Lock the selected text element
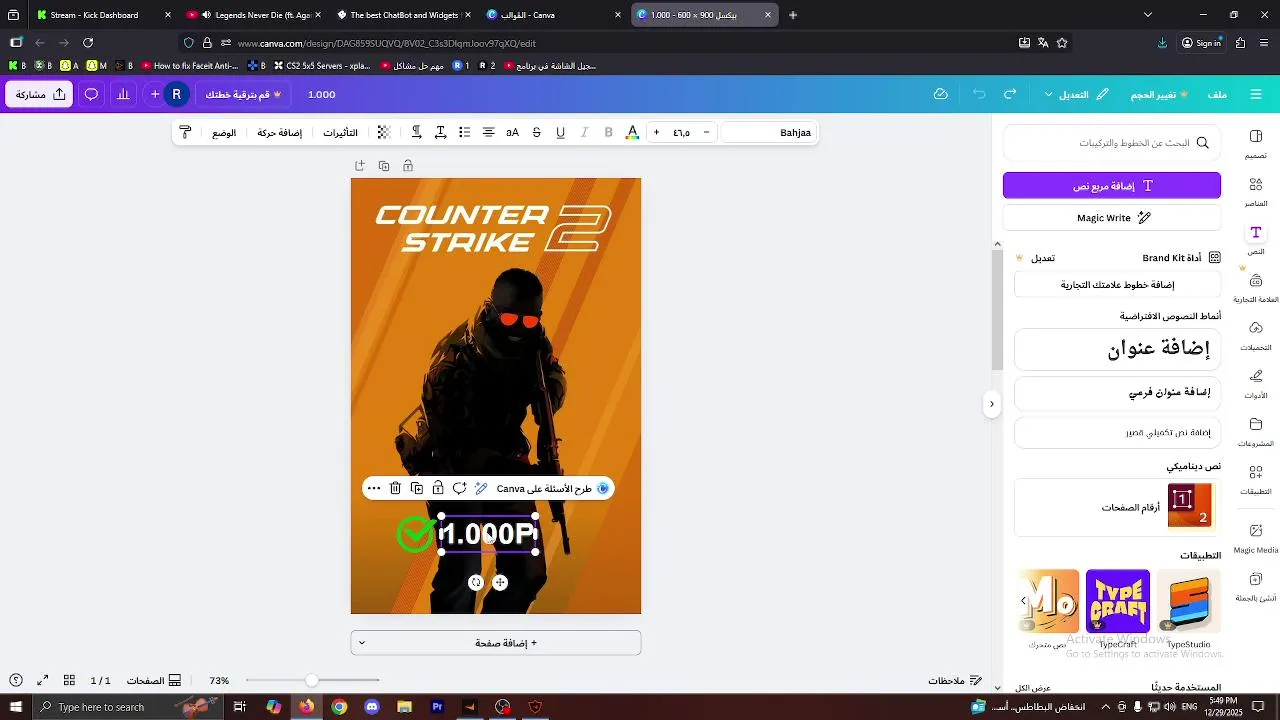The image size is (1280, 720). click(x=438, y=489)
